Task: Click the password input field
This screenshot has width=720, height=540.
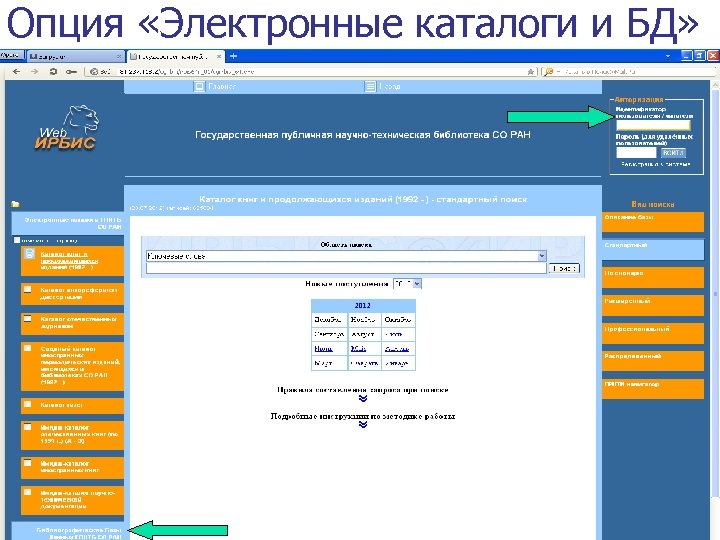Action: coord(636,152)
